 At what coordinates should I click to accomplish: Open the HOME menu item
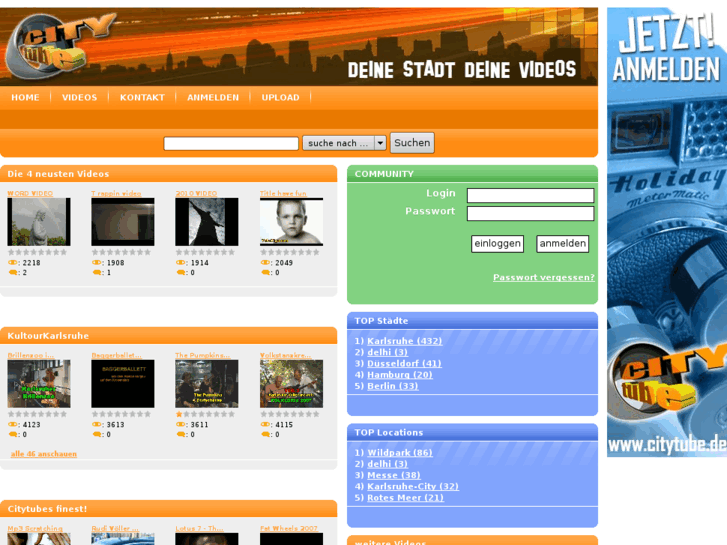coord(25,97)
